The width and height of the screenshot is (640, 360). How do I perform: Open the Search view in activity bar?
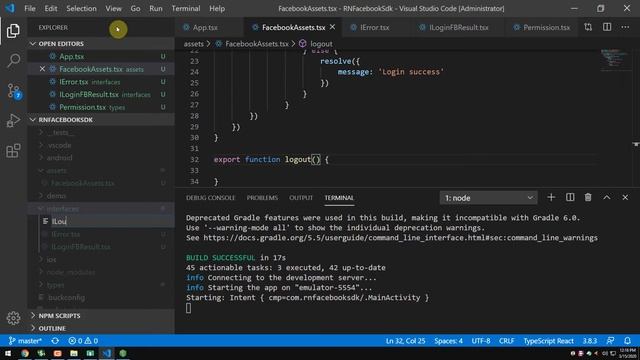coord(13,60)
